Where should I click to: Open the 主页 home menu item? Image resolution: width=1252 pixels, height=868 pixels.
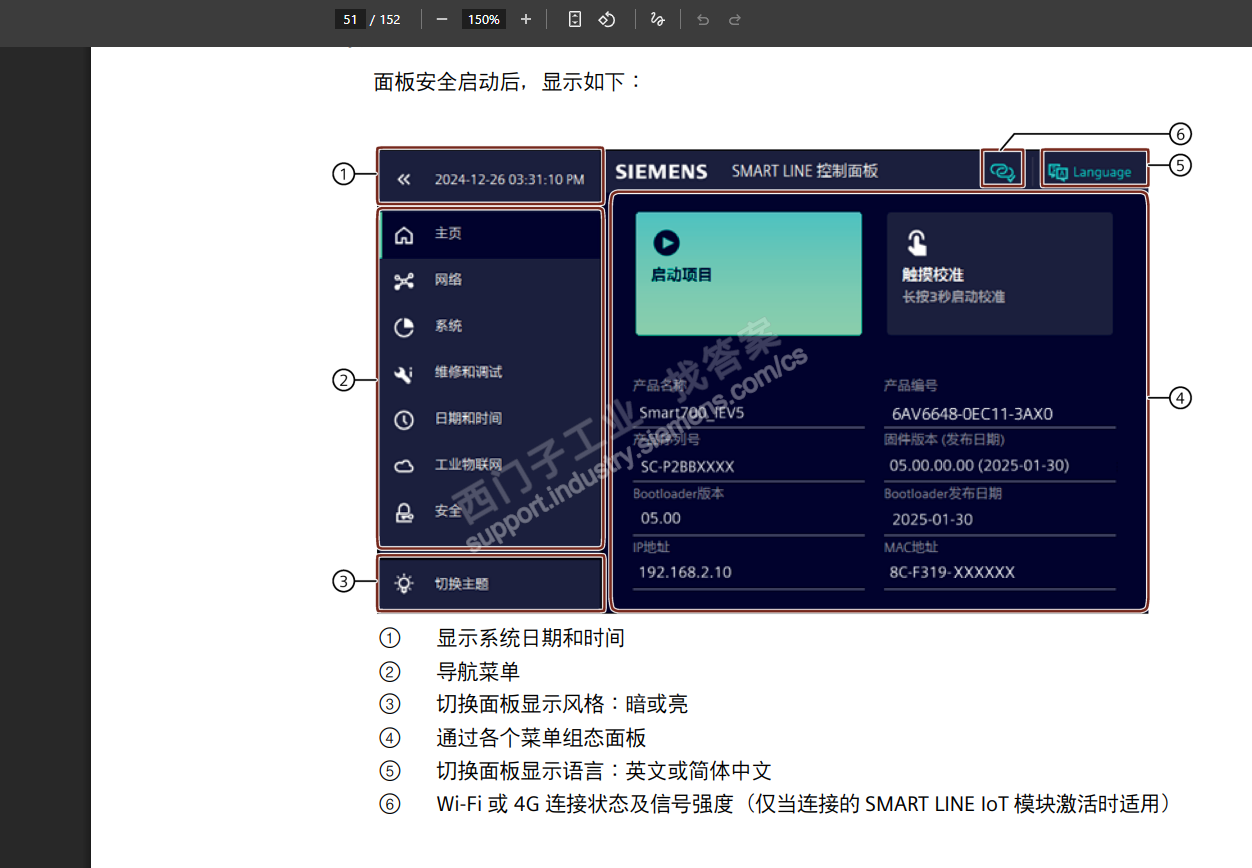coord(491,234)
